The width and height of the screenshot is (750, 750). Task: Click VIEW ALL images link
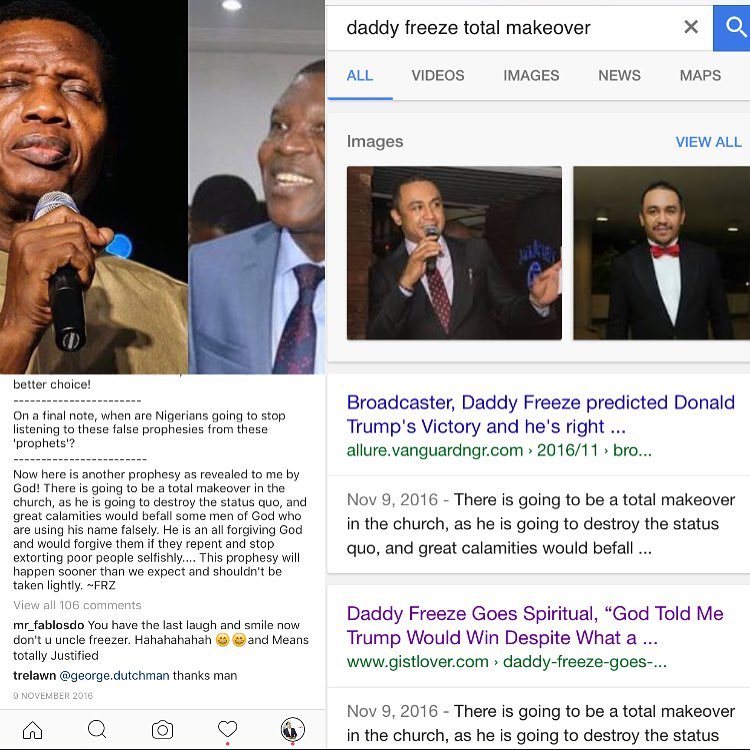(x=708, y=142)
